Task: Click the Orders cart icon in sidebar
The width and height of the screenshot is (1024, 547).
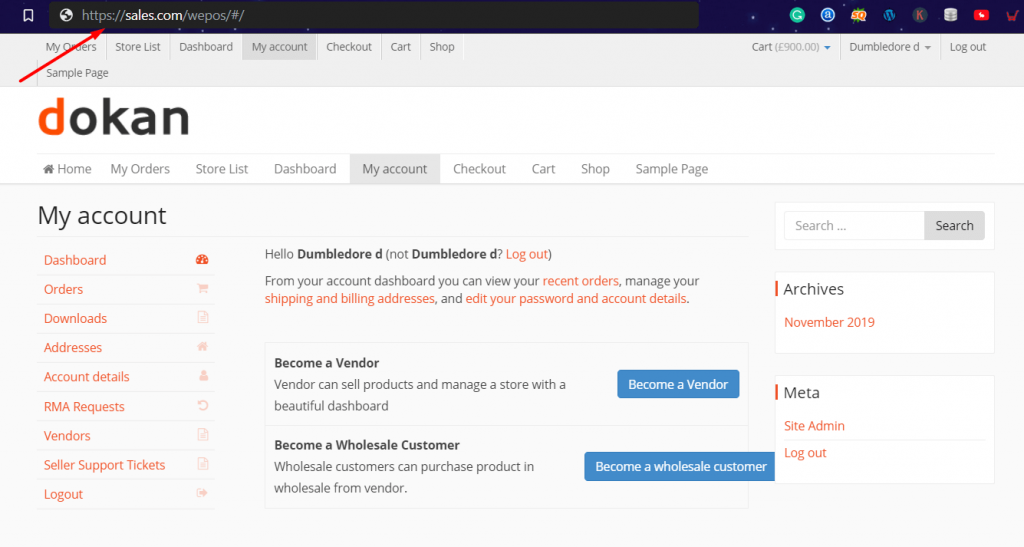Action: coord(202,289)
